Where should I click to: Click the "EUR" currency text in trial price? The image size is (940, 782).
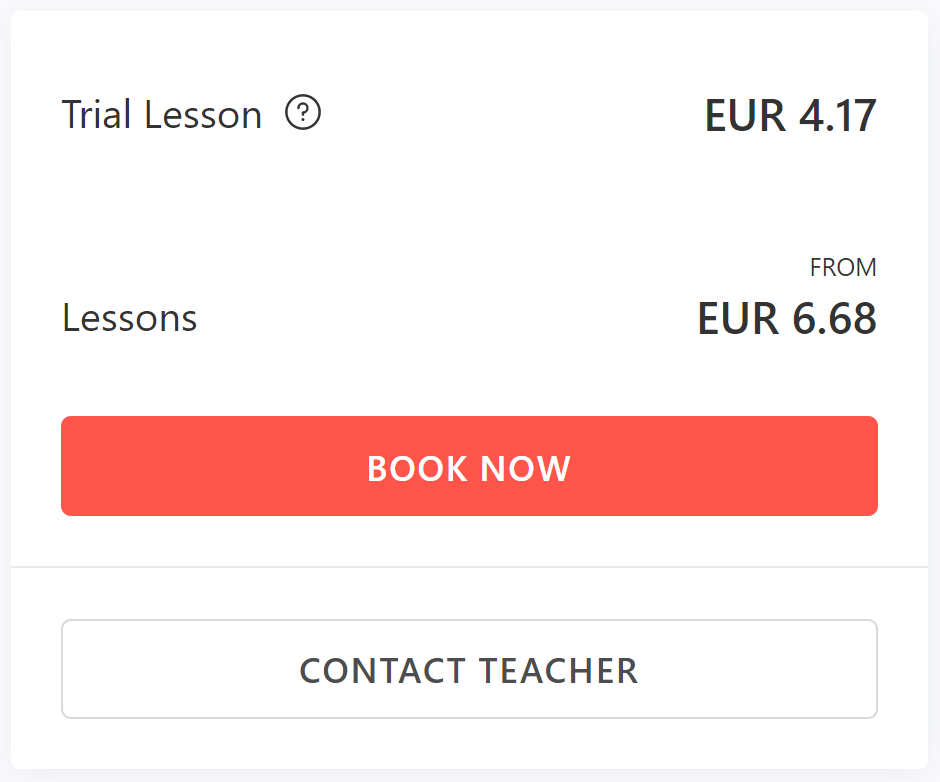pos(745,116)
